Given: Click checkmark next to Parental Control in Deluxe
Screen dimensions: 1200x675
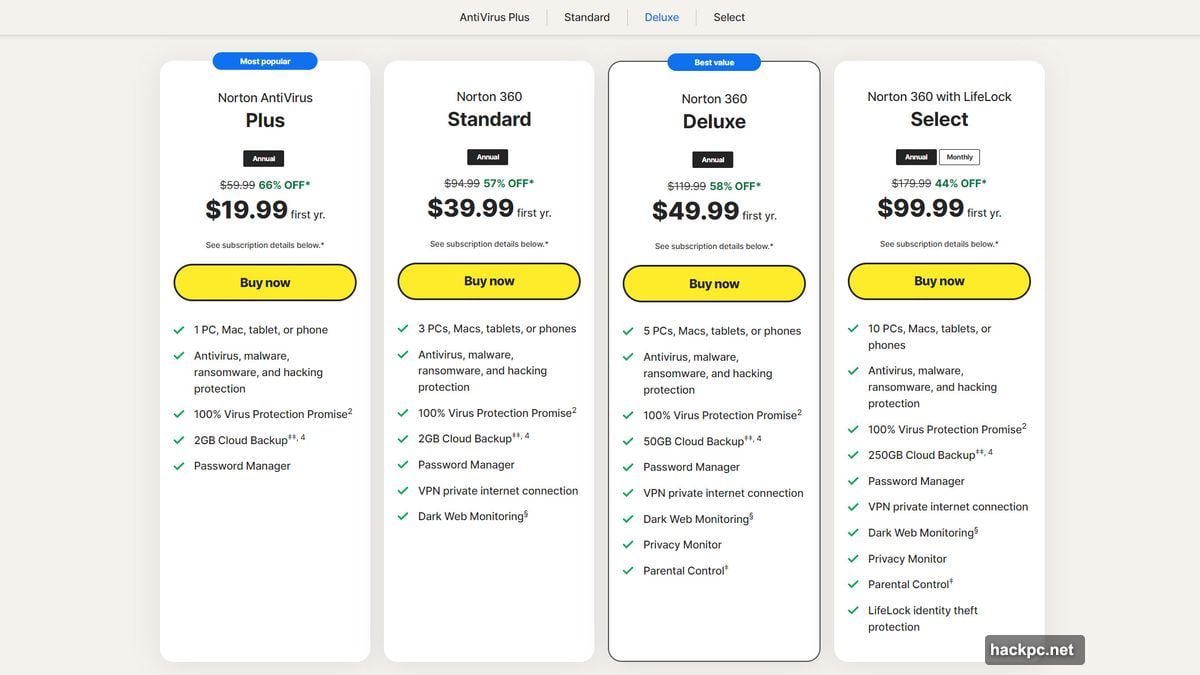Looking at the screenshot, I should (627, 569).
